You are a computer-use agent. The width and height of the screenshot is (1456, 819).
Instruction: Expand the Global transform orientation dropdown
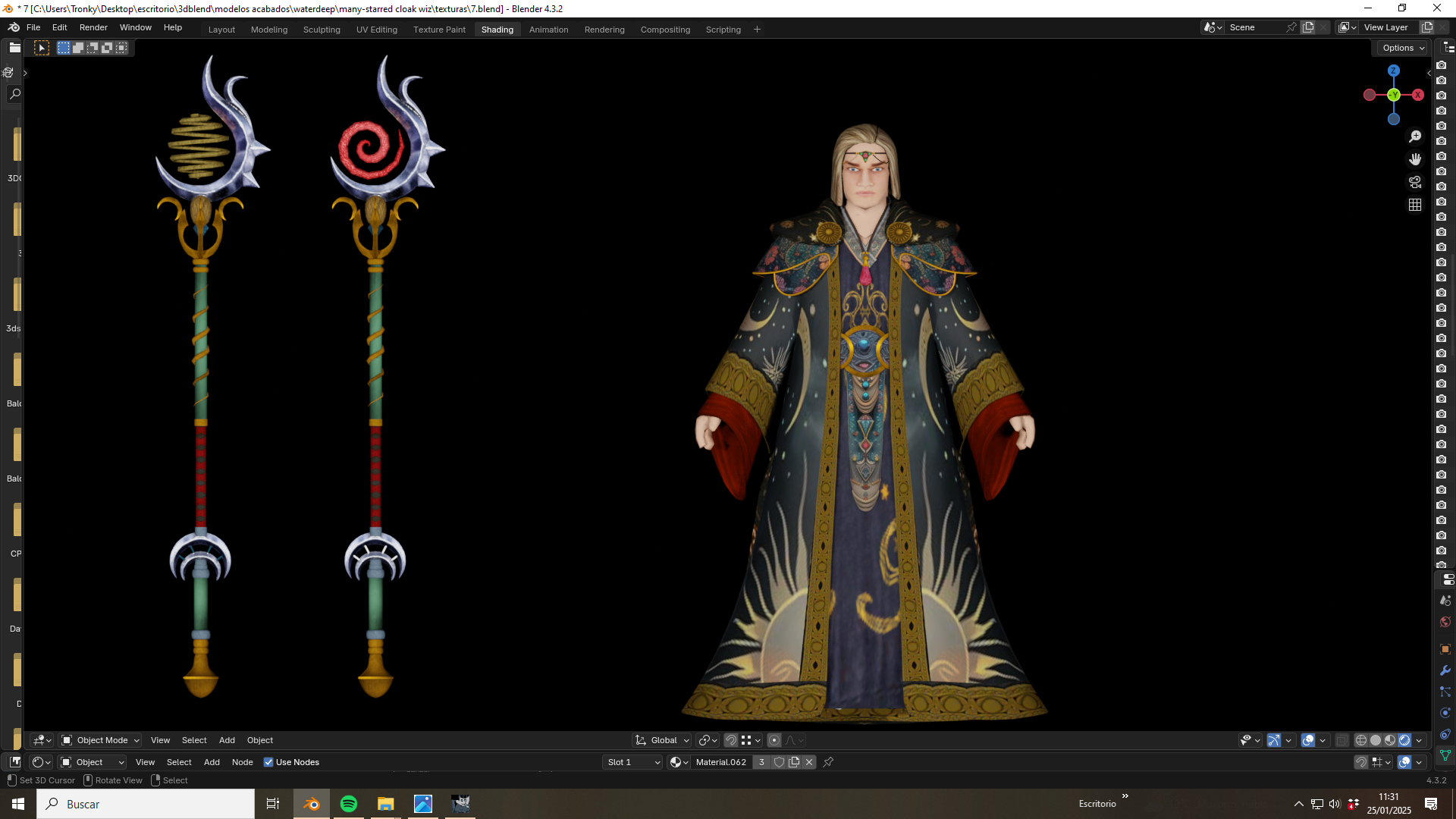(x=663, y=740)
